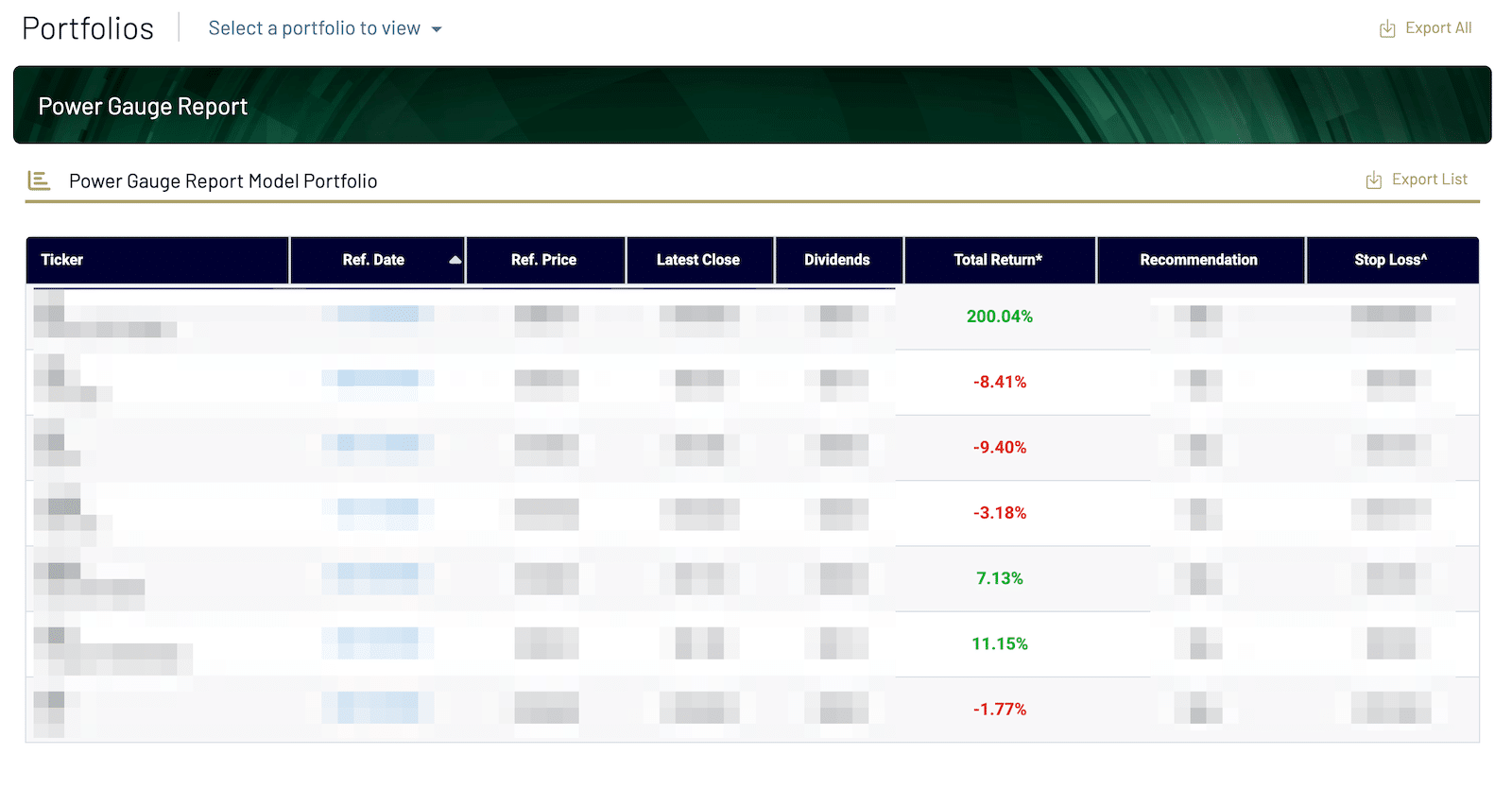Click the 11.15% total return cell
Screen dimensions: 1512x788
999,643
